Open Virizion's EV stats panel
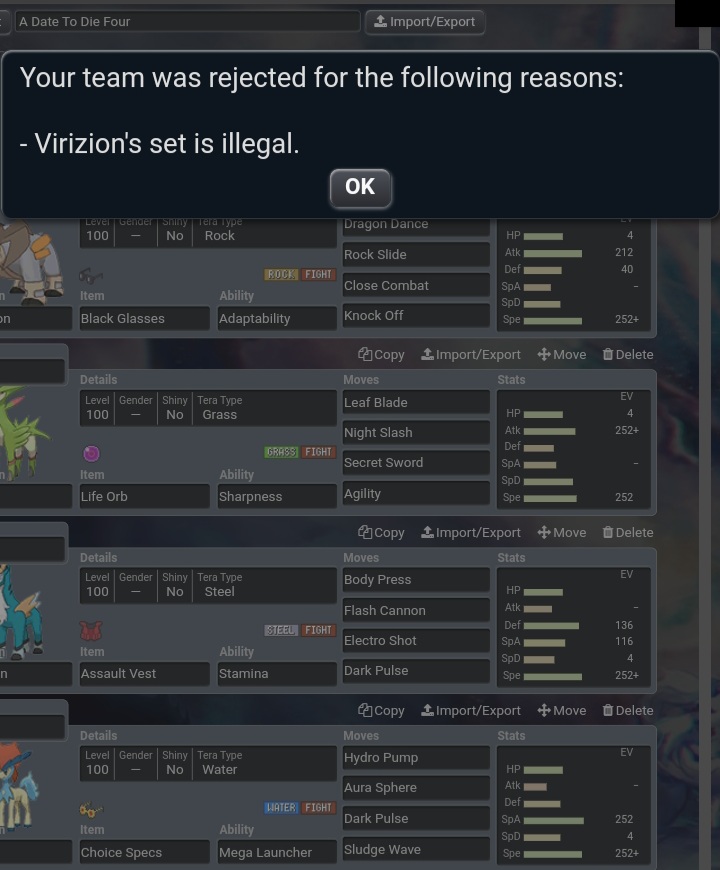The width and height of the screenshot is (720, 870). click(574, 448)
